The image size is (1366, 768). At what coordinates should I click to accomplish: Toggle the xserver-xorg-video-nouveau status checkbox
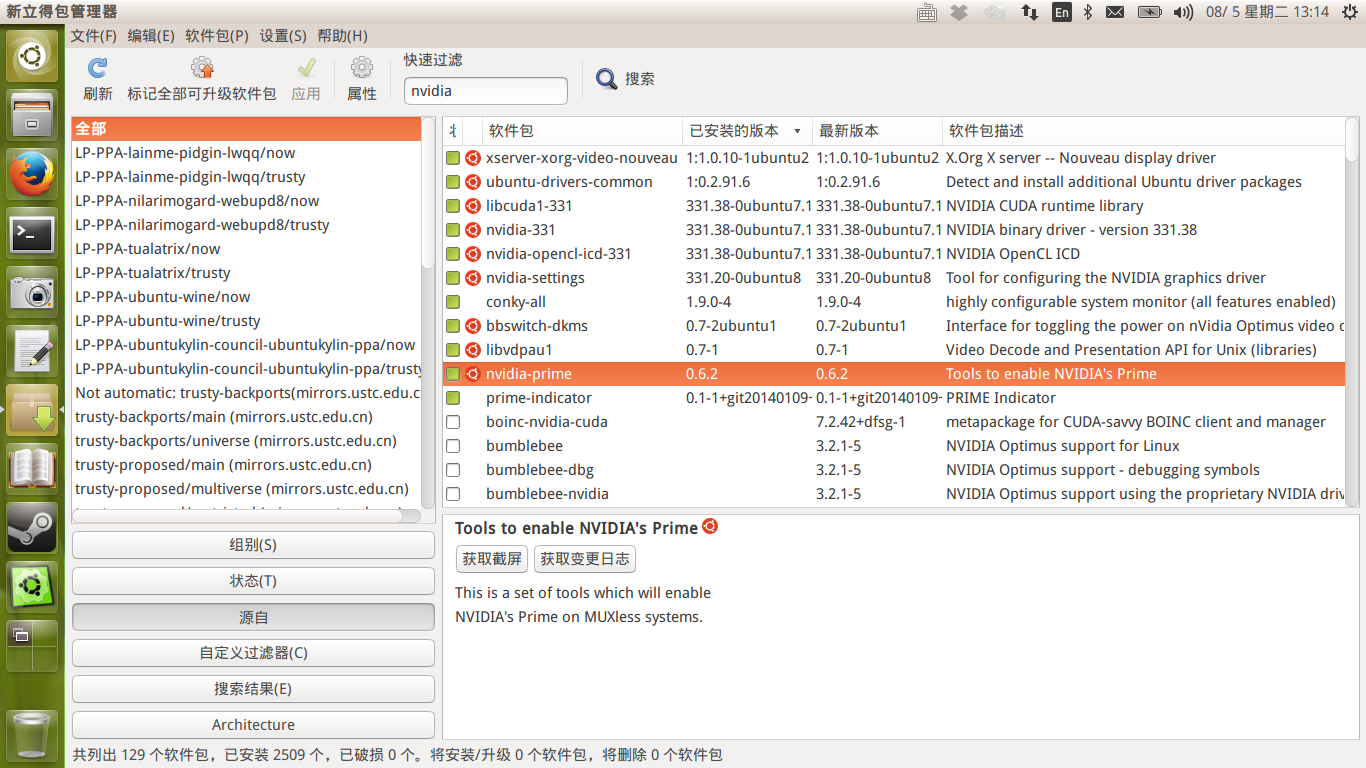(453, 158)
